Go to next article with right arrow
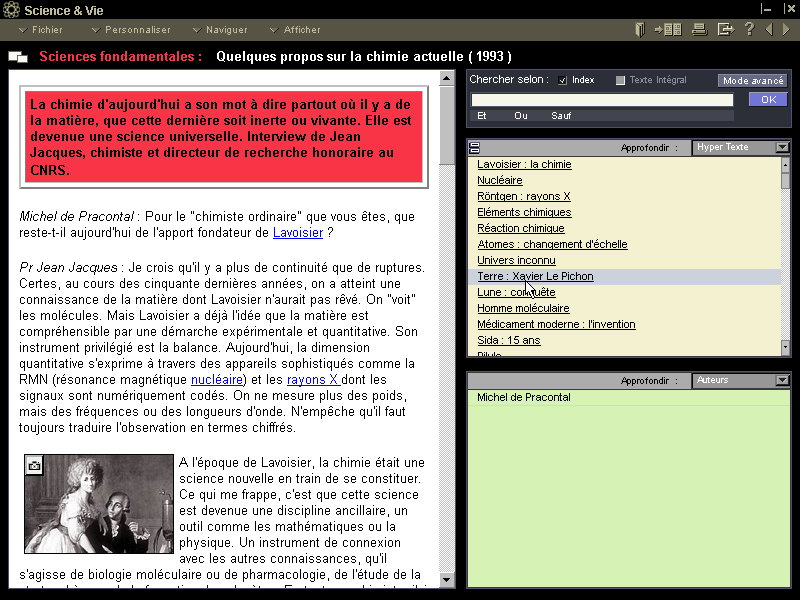Viewport: 800px width, 600px height. (x=786, y=30)
